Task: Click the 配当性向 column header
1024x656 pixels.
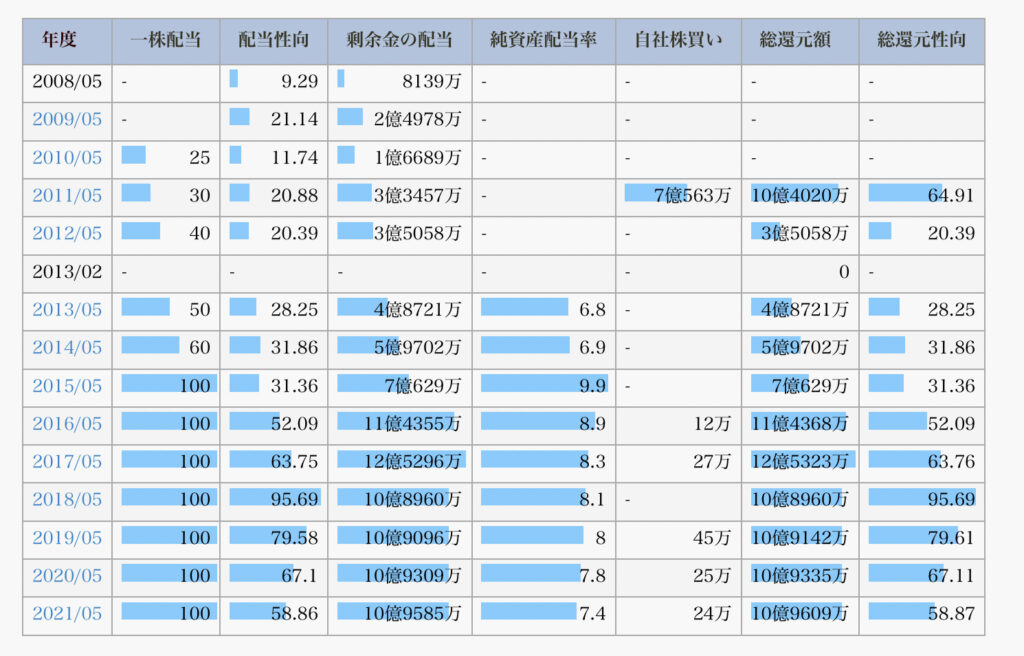Action: click(273, 40)
